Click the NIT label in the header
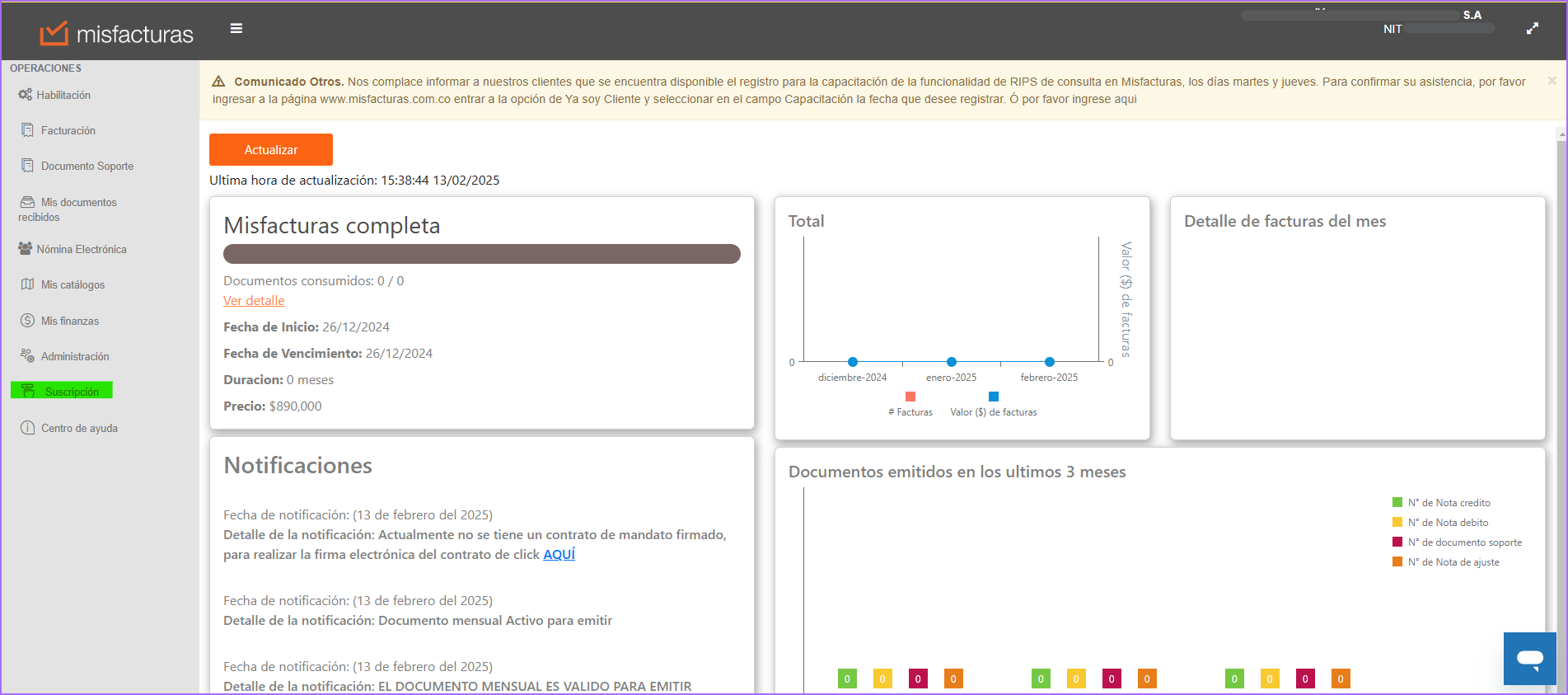Image resolution: width=1568 pixels, height=695 pixels. [x=1392, y=29]
